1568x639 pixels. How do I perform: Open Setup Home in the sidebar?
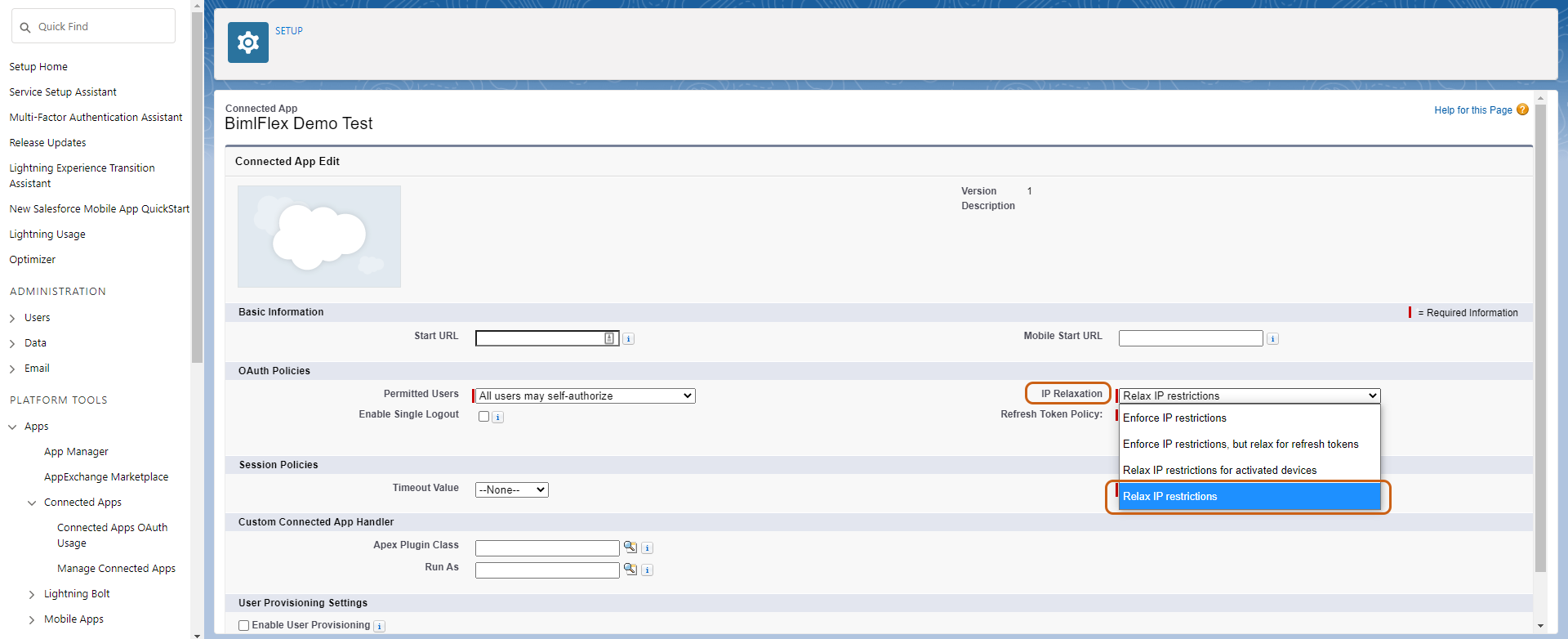coord(38,67)
